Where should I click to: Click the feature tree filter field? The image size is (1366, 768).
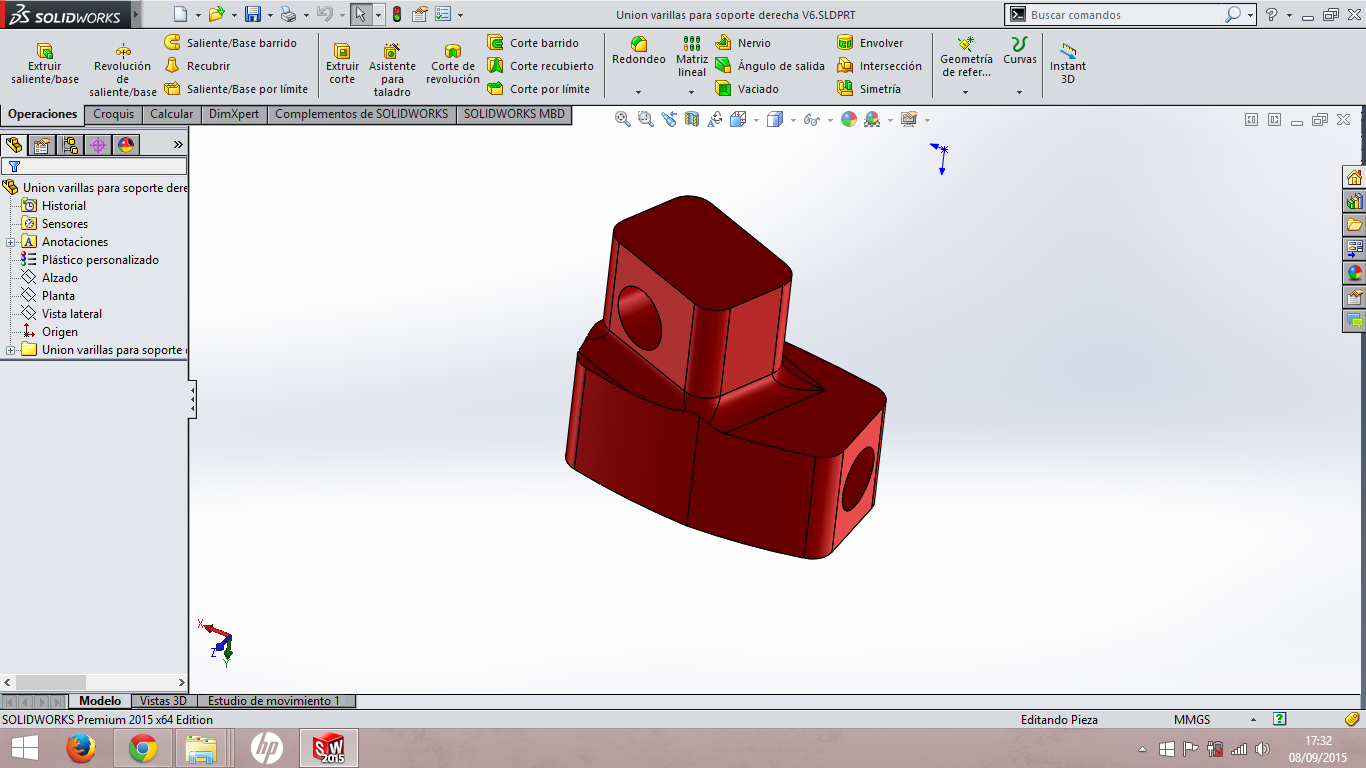pyautogui.click(x=94, y=166)
